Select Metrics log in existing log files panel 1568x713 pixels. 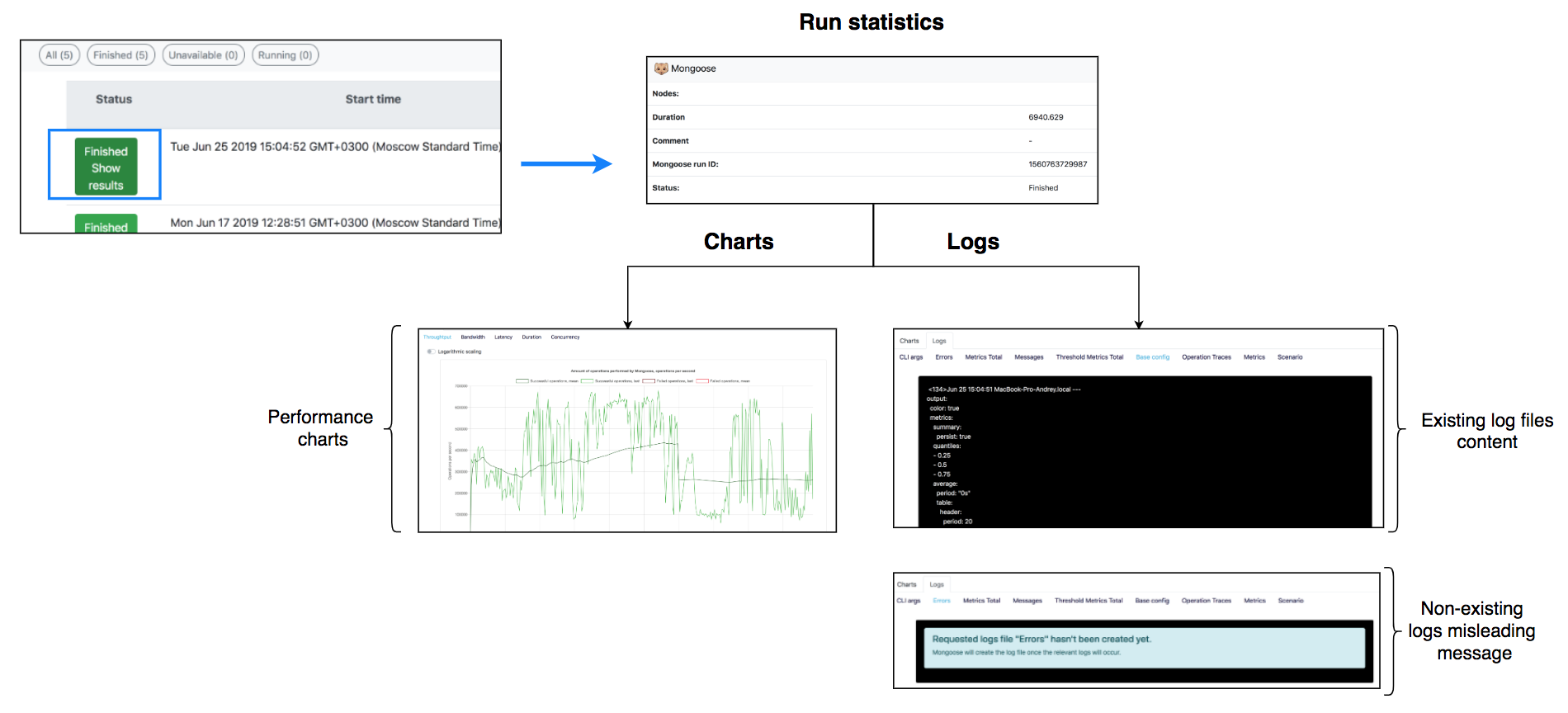1254,357
